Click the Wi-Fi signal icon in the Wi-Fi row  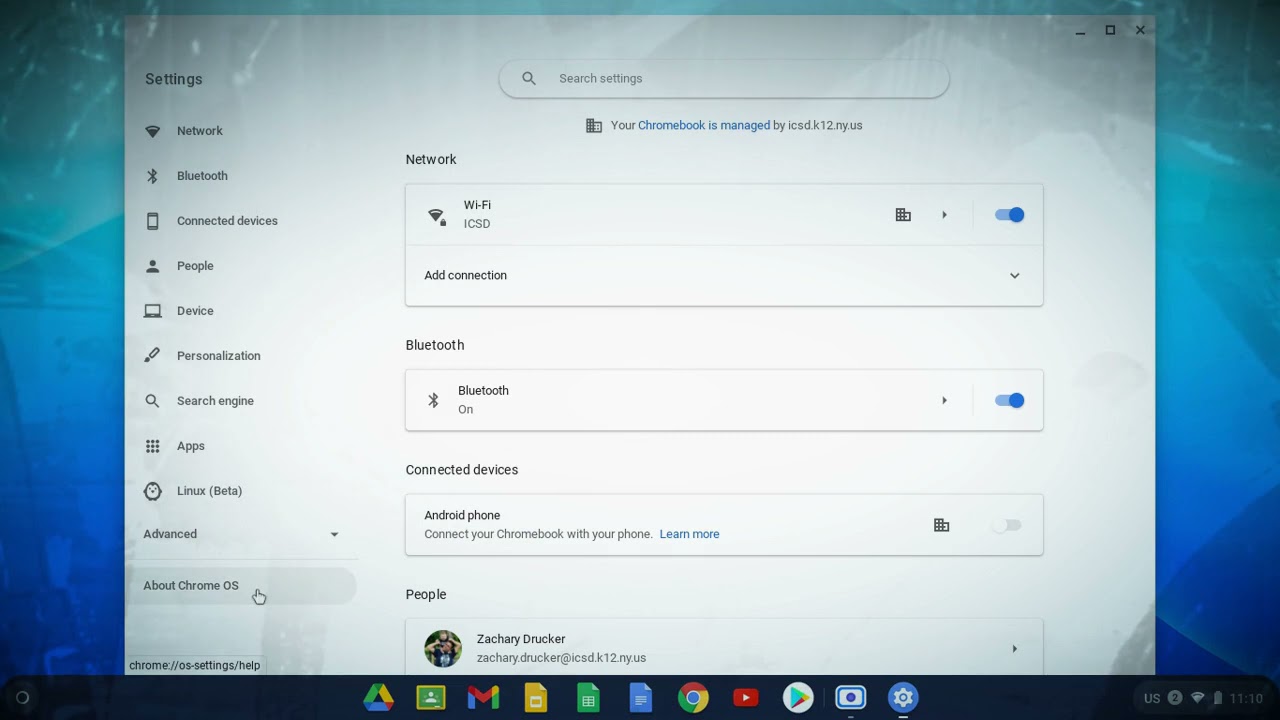[x=437, y=215]
